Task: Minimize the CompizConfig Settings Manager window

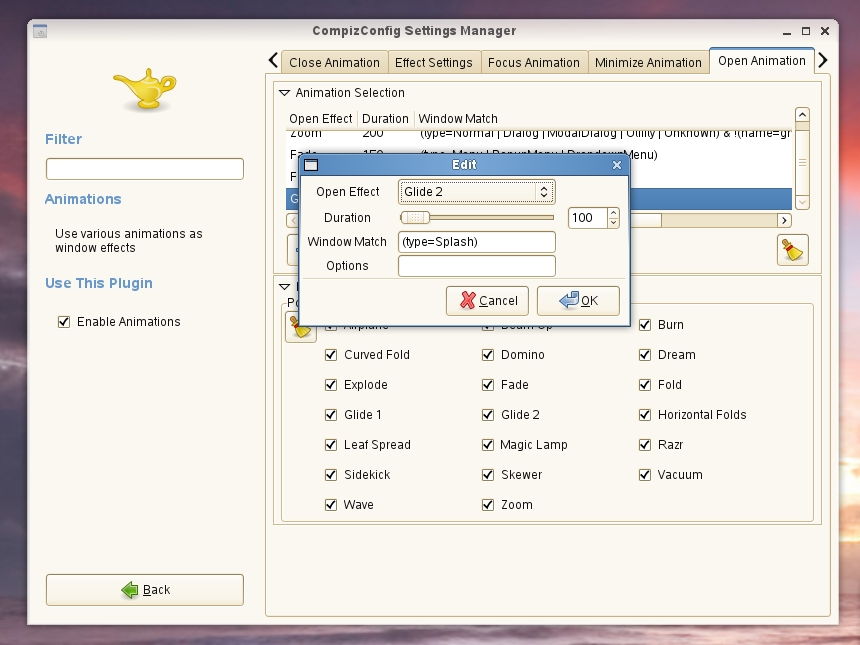Action: point(787,32)
